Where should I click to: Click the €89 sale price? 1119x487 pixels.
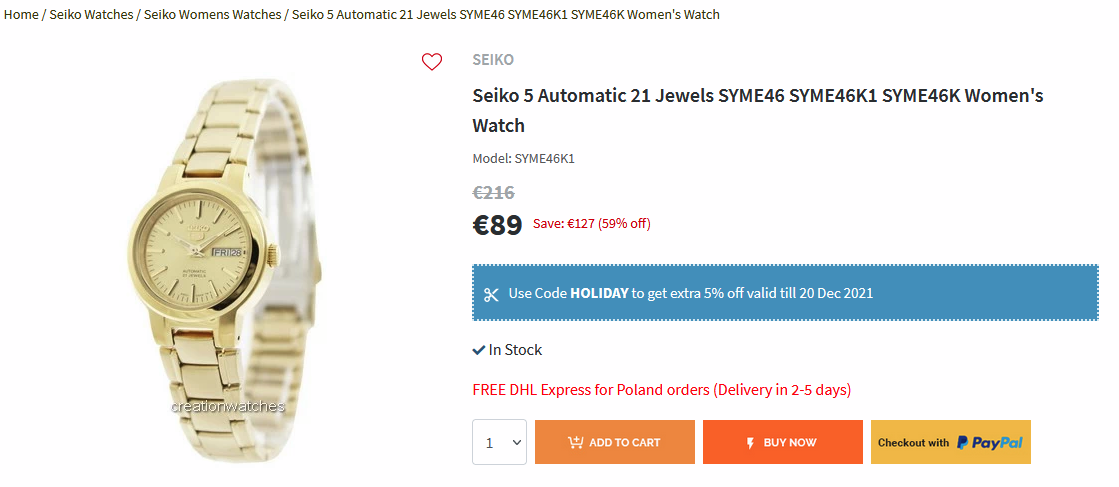[497, 224]
